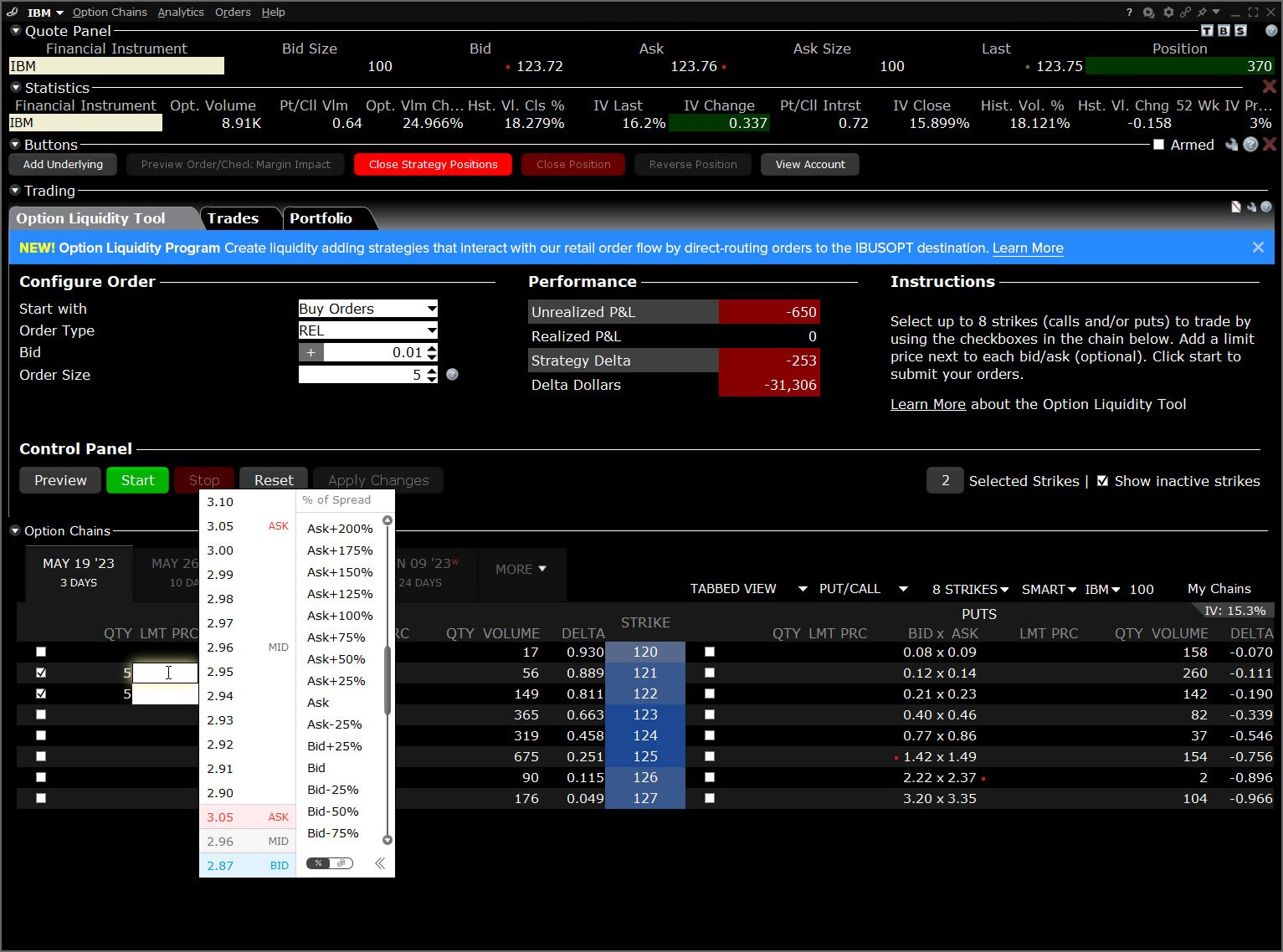1283x952 pixels.
Task: Click Learn More link in Instructions
Action: pos(927,404)
